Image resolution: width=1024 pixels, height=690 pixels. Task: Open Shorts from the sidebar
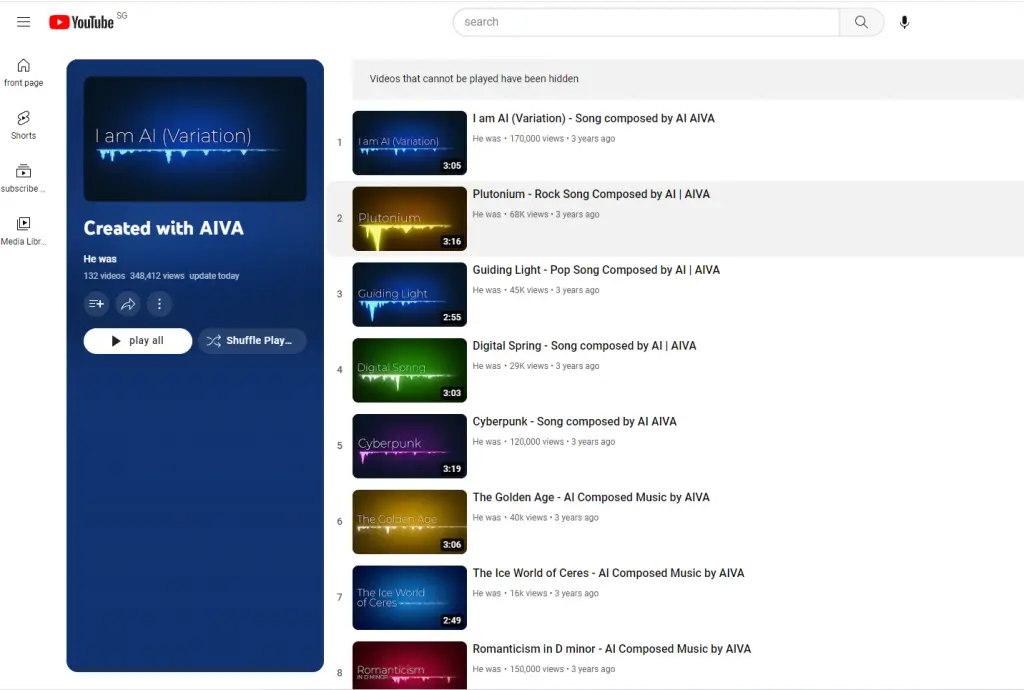coord(24,125)
